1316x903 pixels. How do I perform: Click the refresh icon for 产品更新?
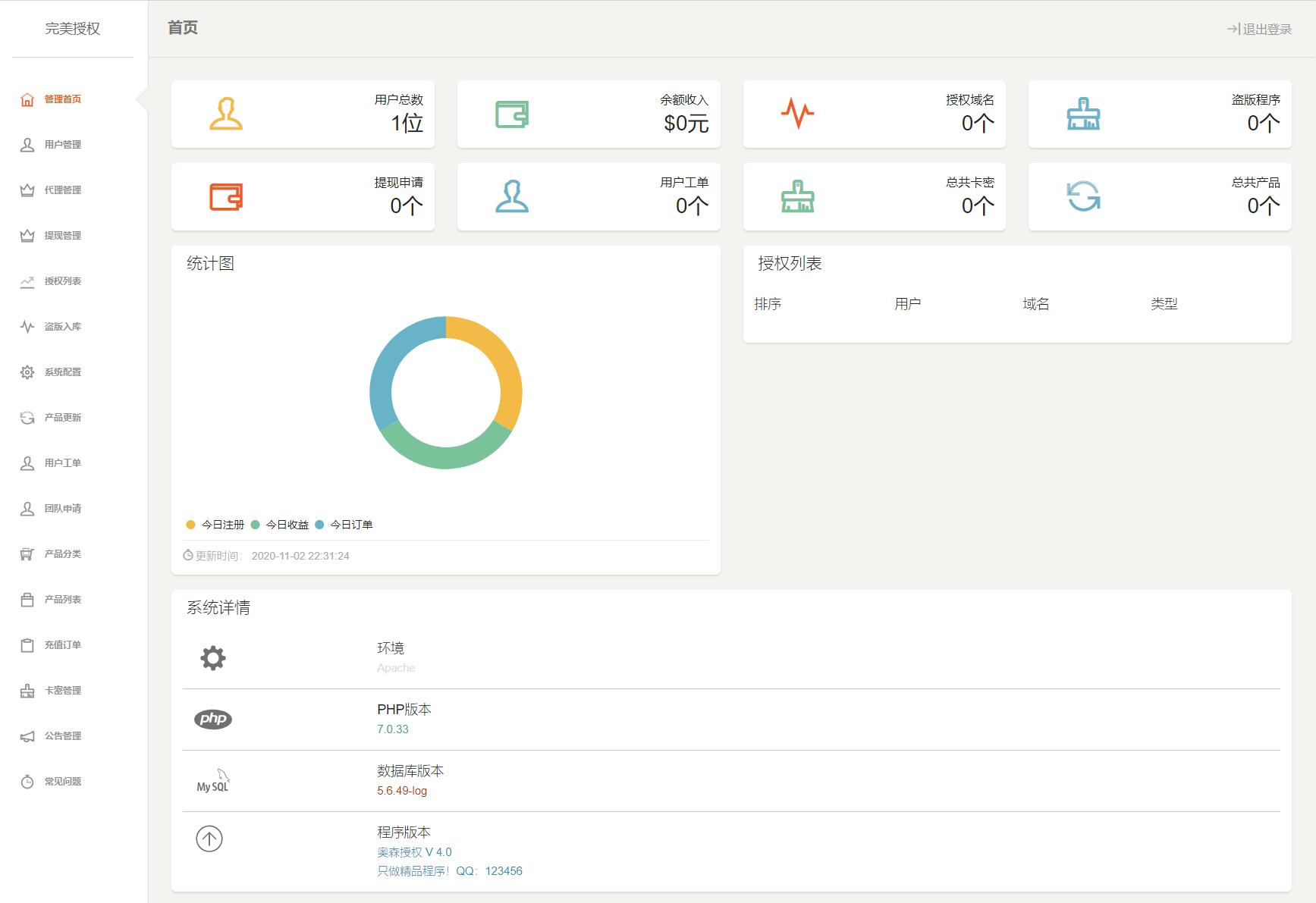27,418
